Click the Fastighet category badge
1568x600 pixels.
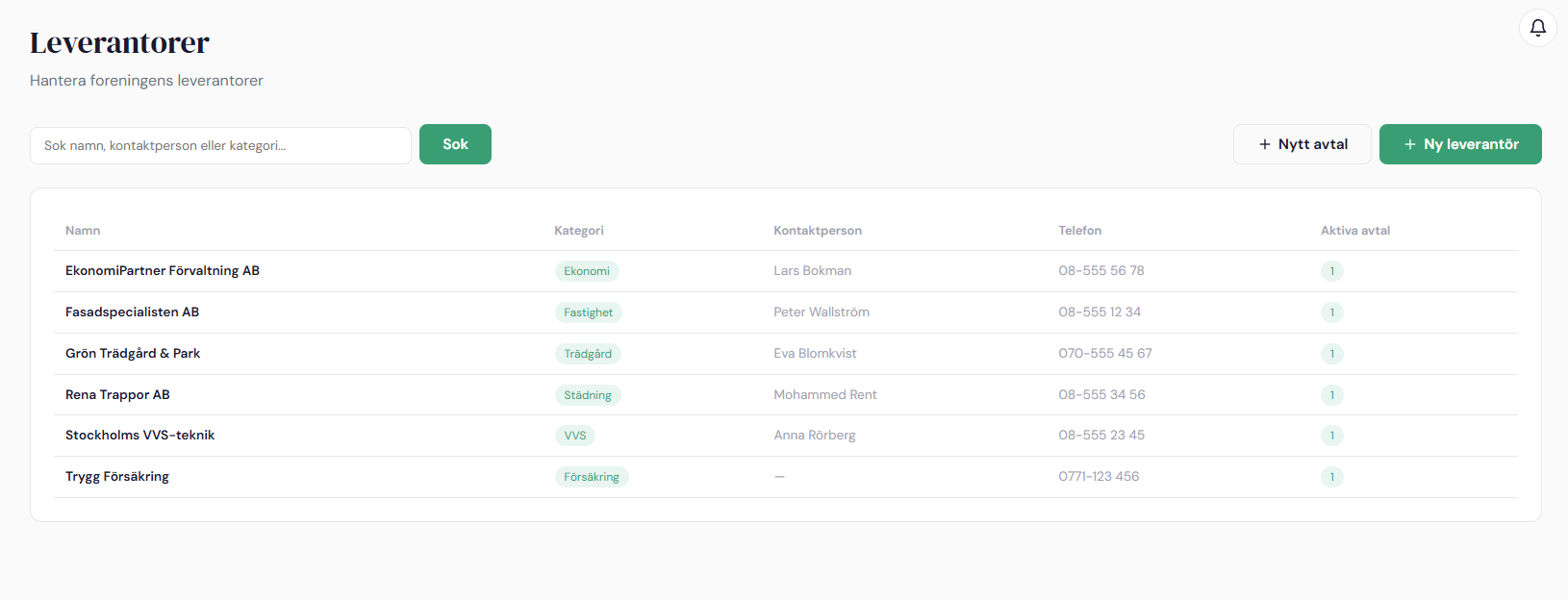(x=588, y=312)
